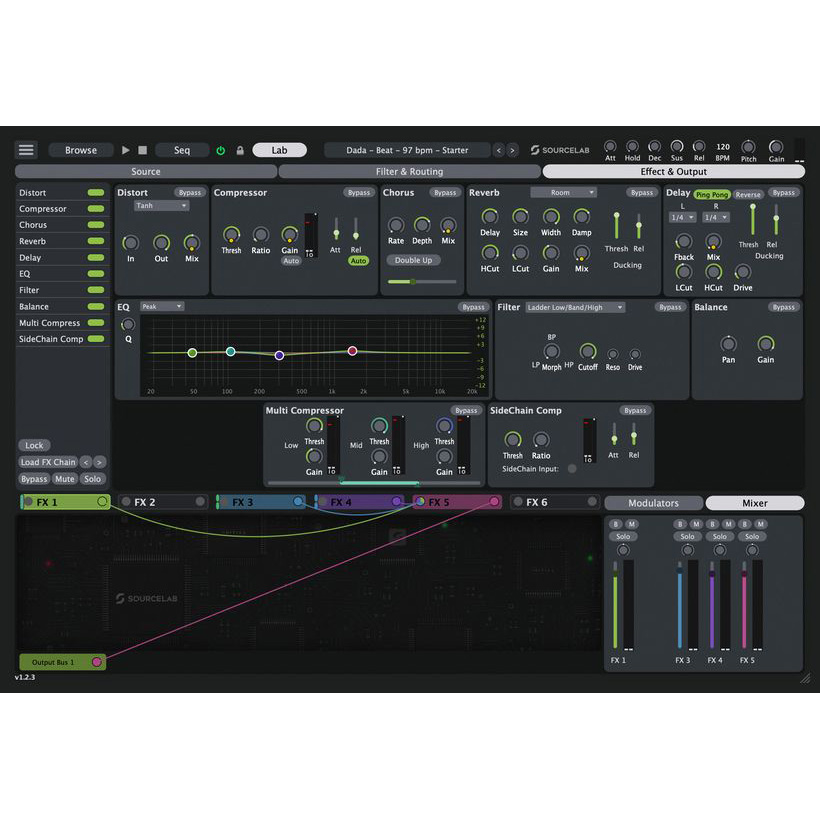Click the Multi Compressor Low Thresh knob
Viewport: 820px width, 820px height.
314,426
